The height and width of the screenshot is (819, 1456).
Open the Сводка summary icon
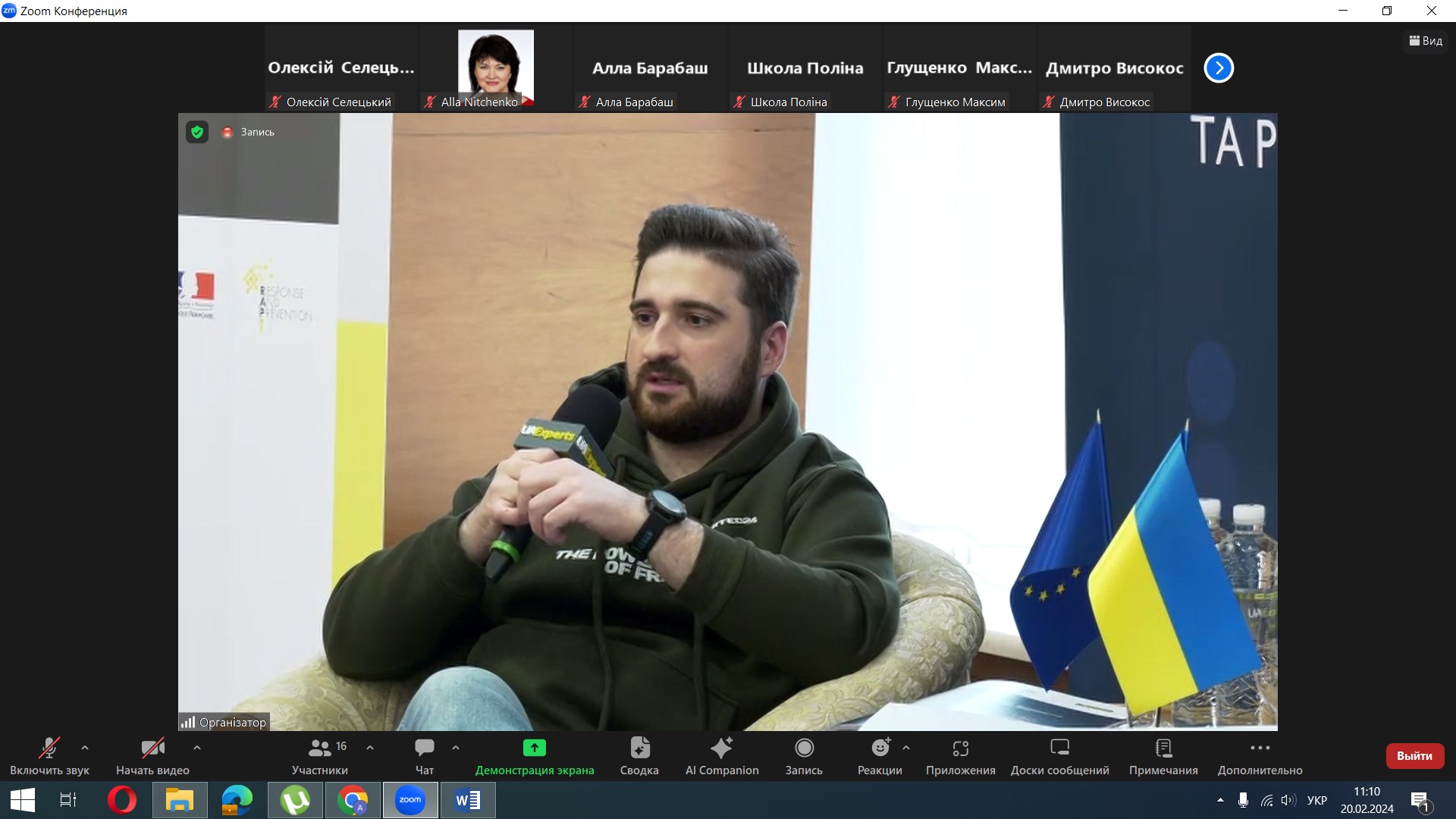coord(639,756)
